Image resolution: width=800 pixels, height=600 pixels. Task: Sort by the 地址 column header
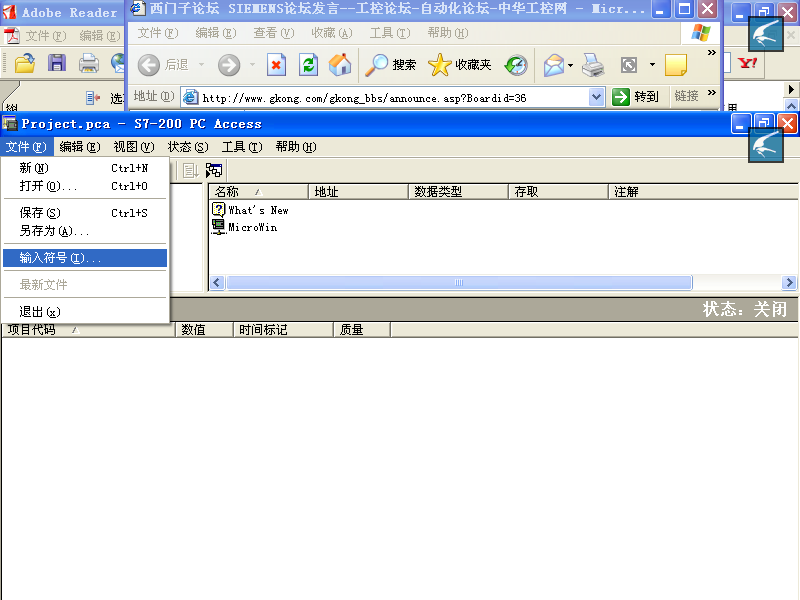358,192
